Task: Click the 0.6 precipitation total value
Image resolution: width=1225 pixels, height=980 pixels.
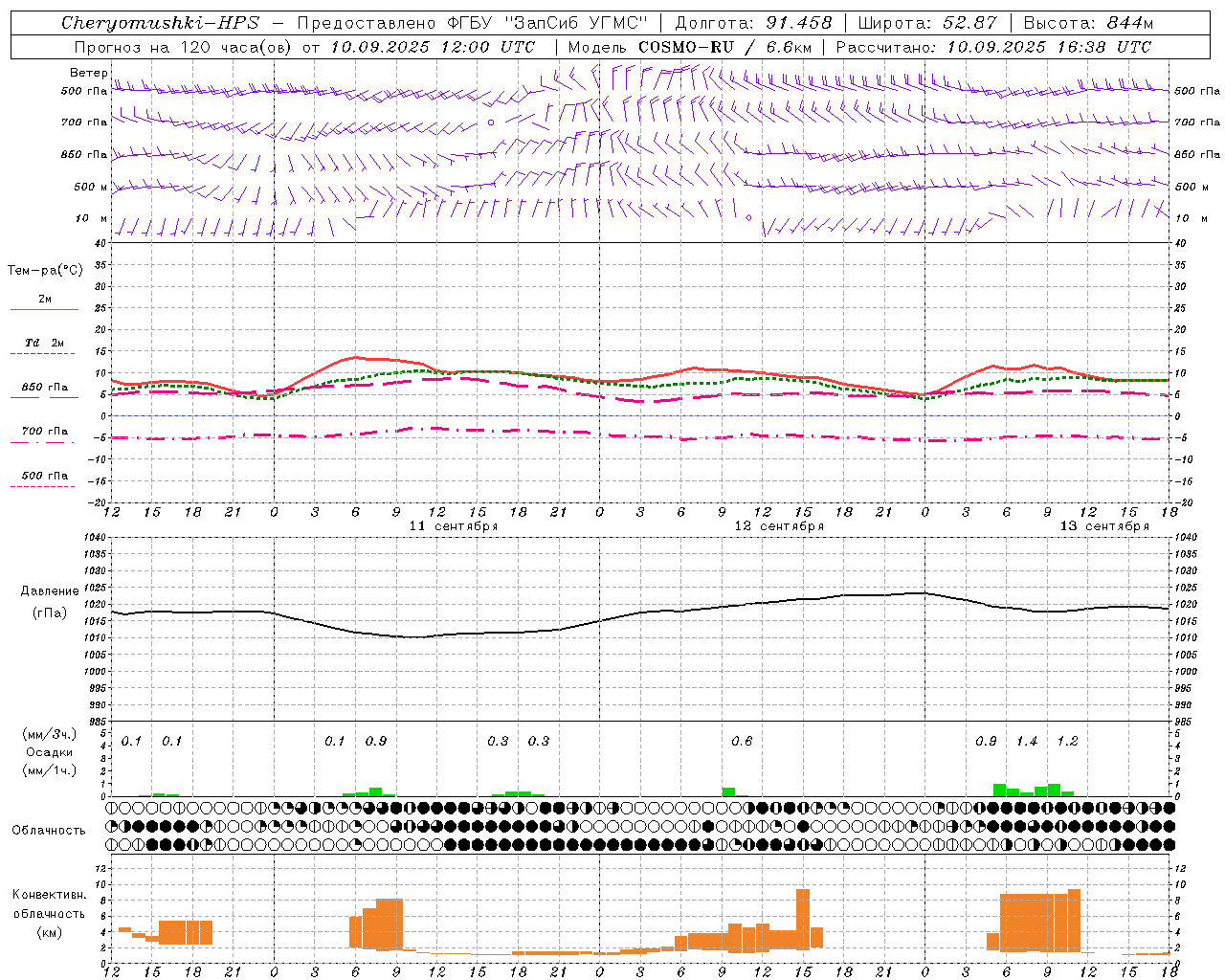Action: 742,741
